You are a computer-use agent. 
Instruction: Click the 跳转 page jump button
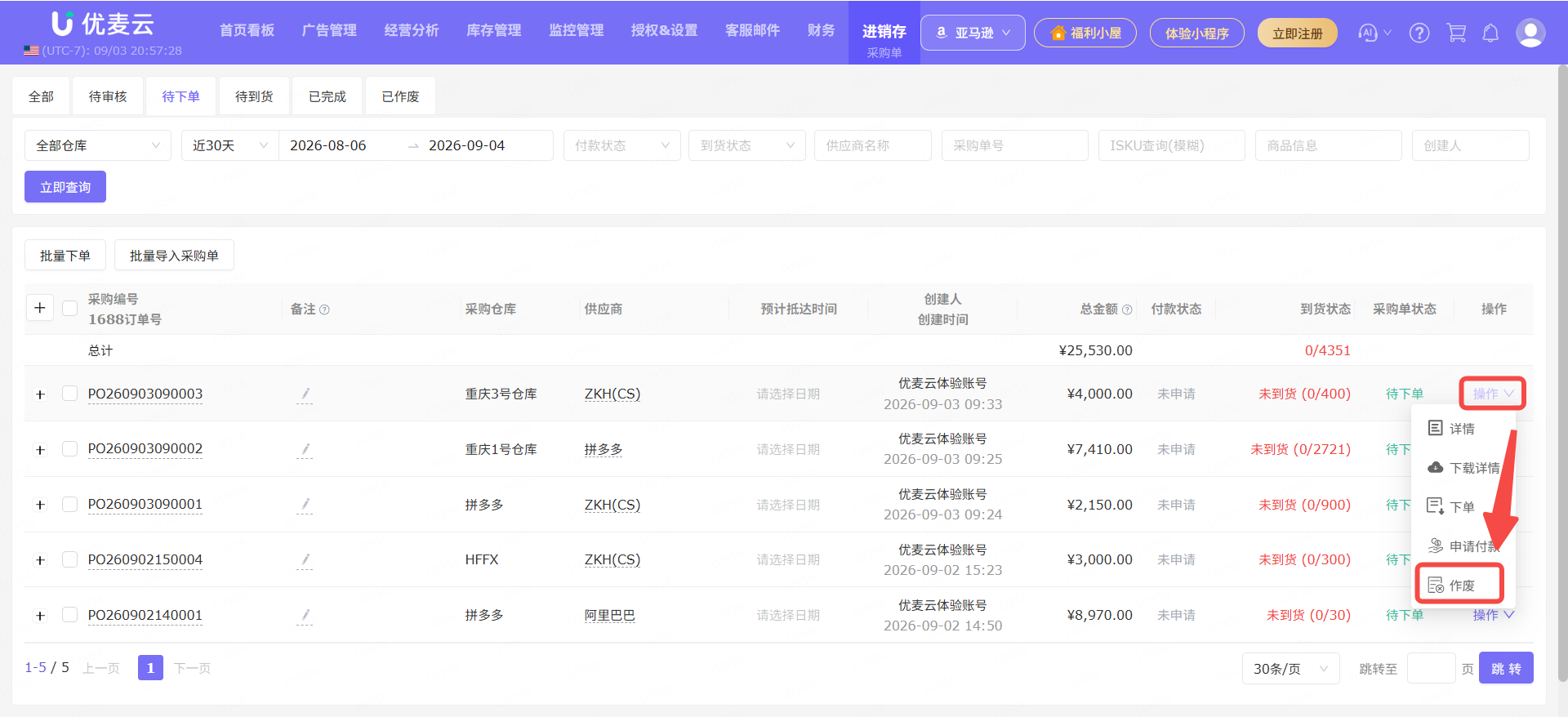point(1506,668)
